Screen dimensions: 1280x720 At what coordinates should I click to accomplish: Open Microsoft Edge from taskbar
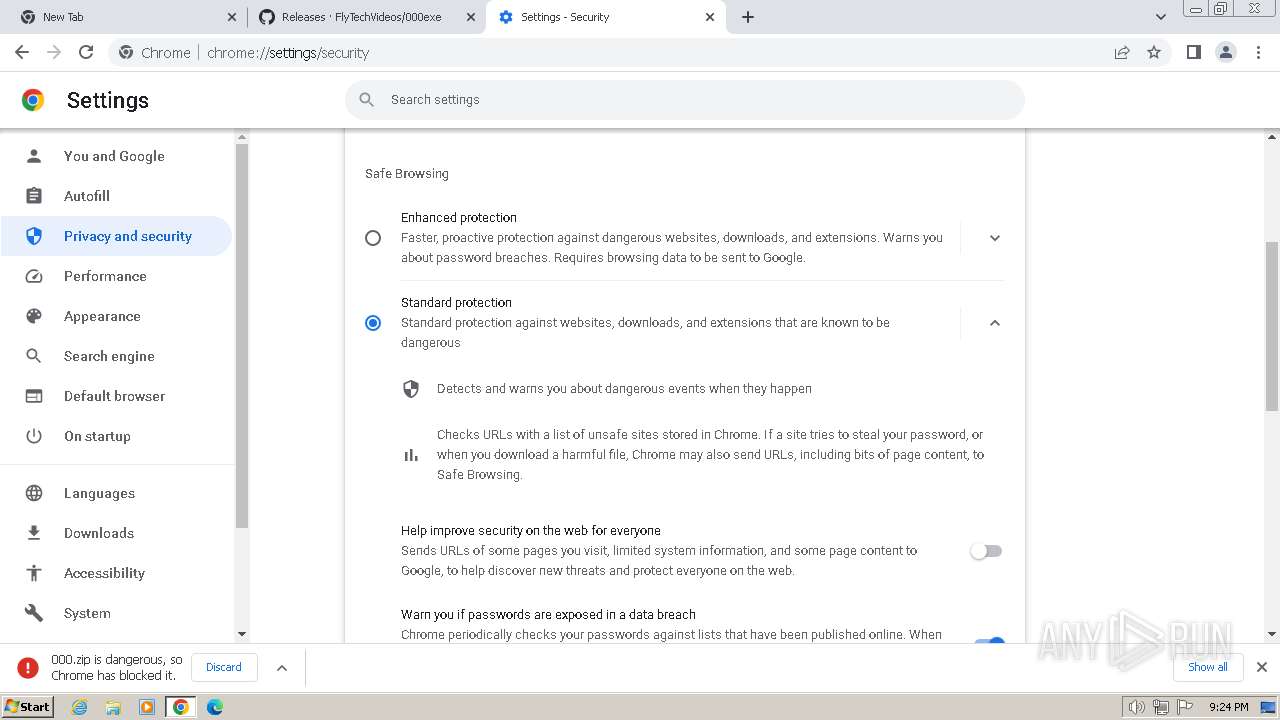(214, 707)
